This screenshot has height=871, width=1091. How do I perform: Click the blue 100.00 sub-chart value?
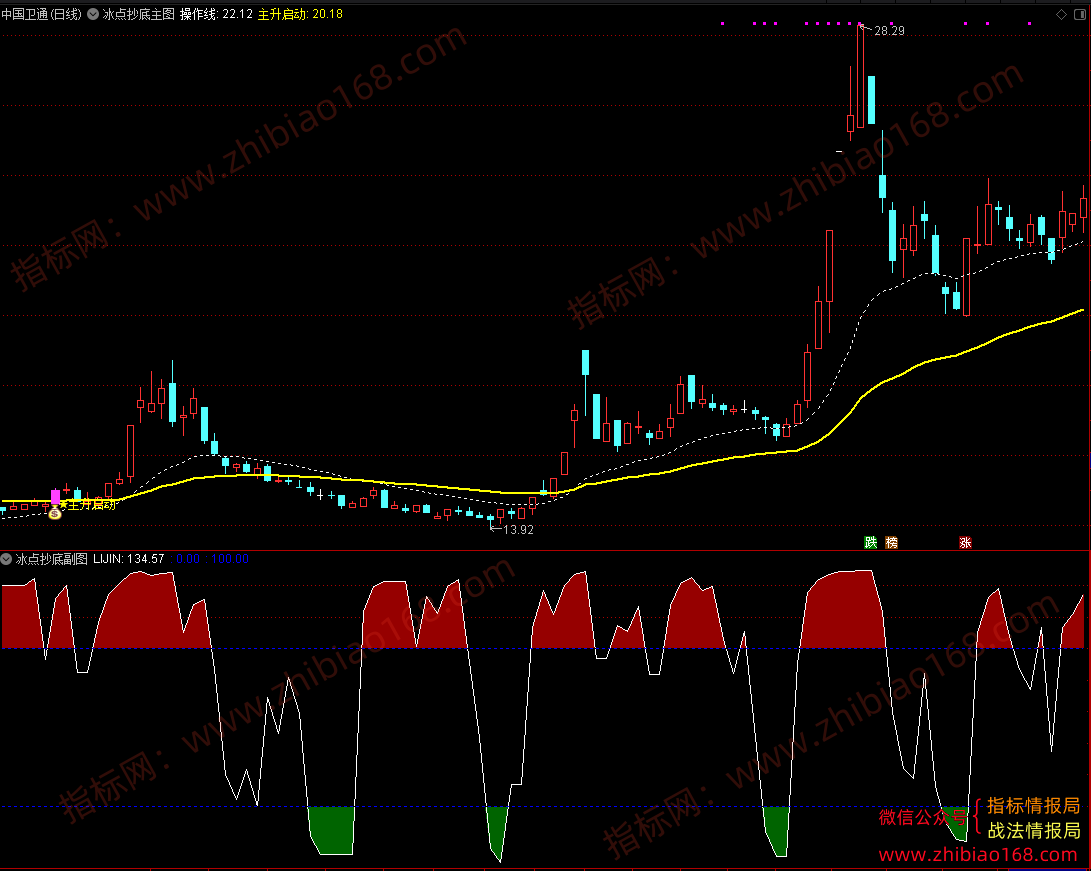pos(230,559)
